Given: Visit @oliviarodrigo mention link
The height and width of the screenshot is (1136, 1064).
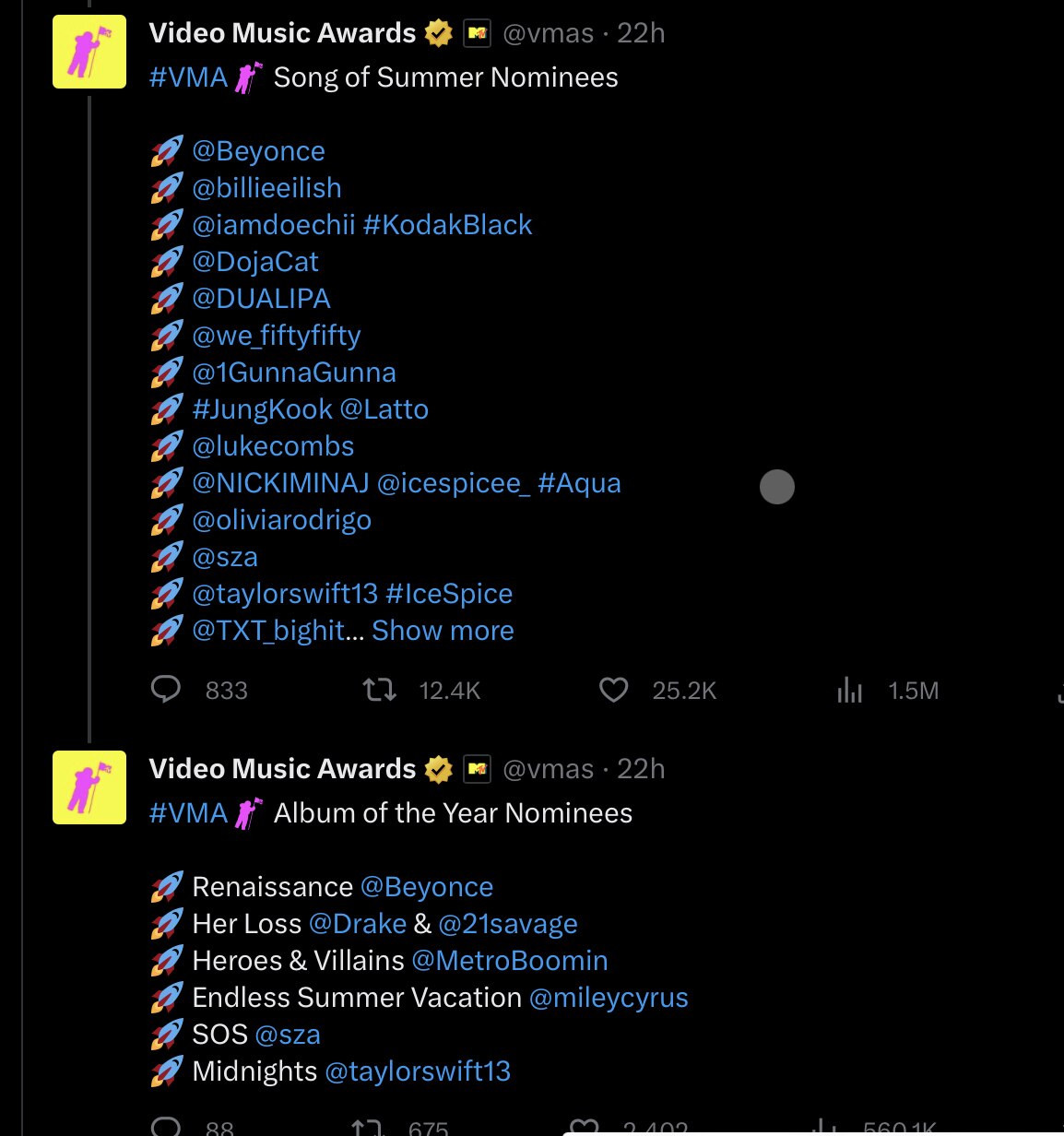Looking at the screenshot, I should click(281, 520).
